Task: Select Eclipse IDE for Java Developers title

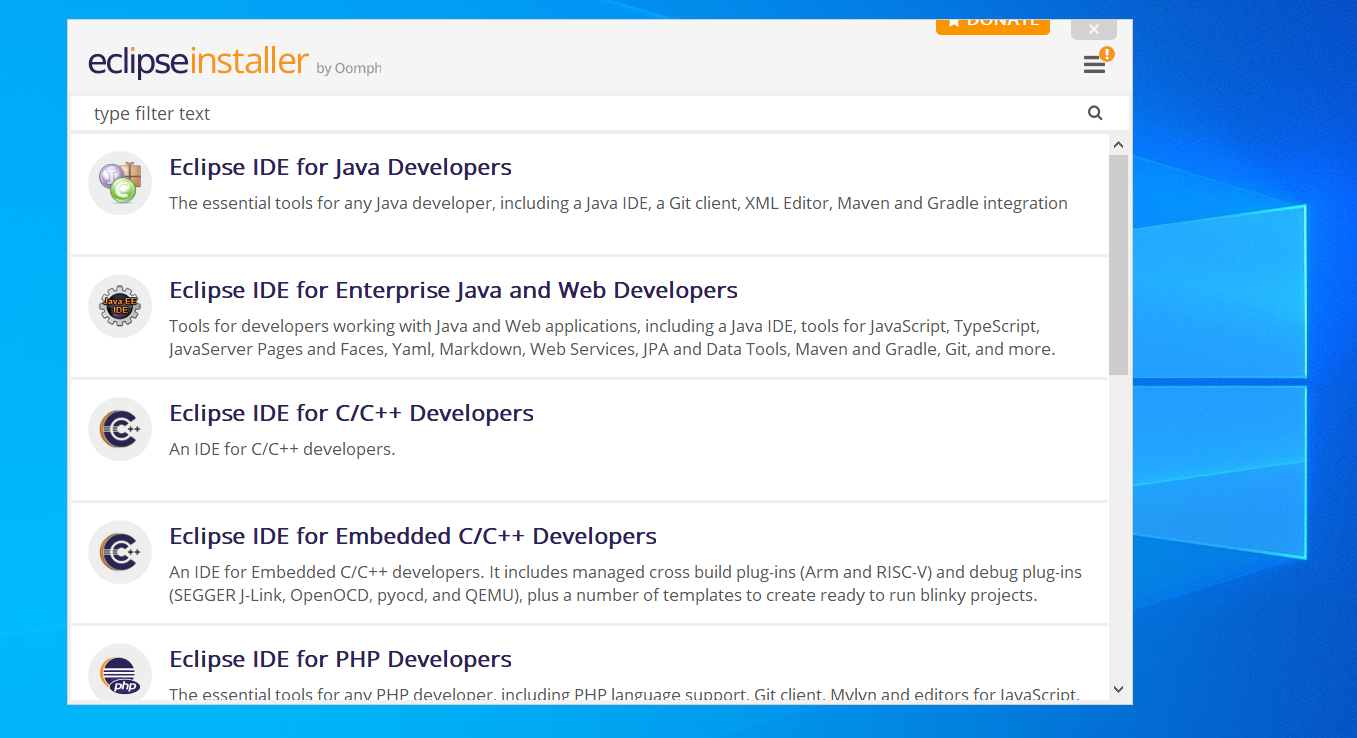Action: tap(340, 167)
